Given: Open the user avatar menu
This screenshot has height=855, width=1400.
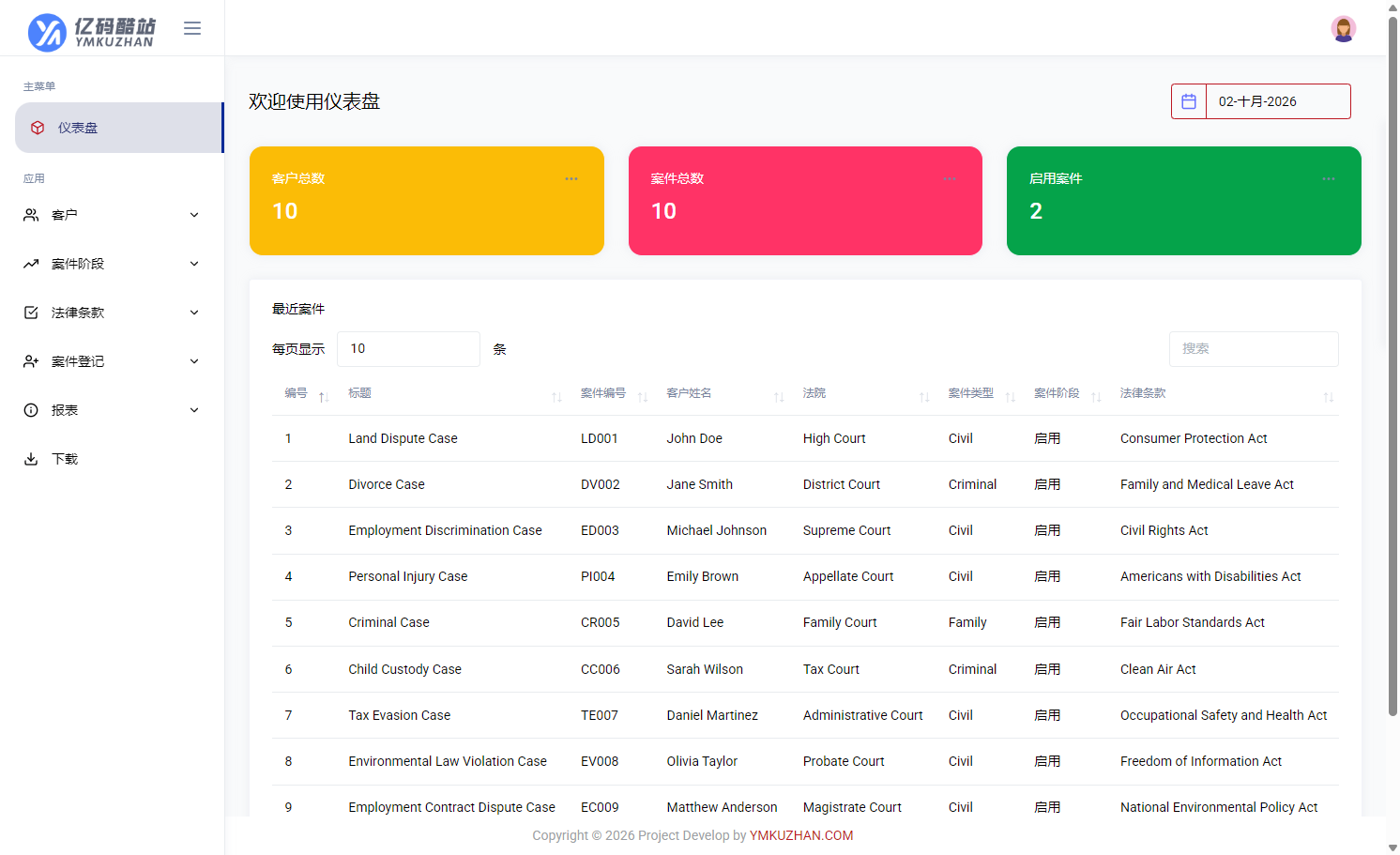Looking at the screenshot, I should point(1344,28).
